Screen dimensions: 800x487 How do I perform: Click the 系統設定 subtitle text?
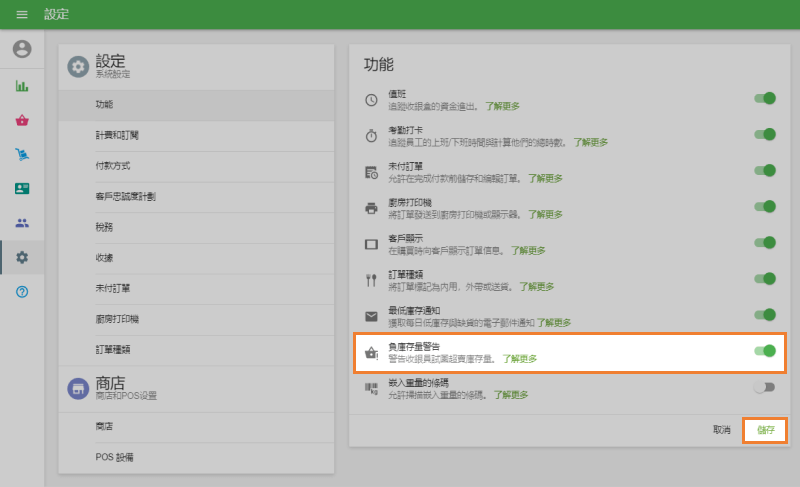pyautogui.click(x=113, y=74)
